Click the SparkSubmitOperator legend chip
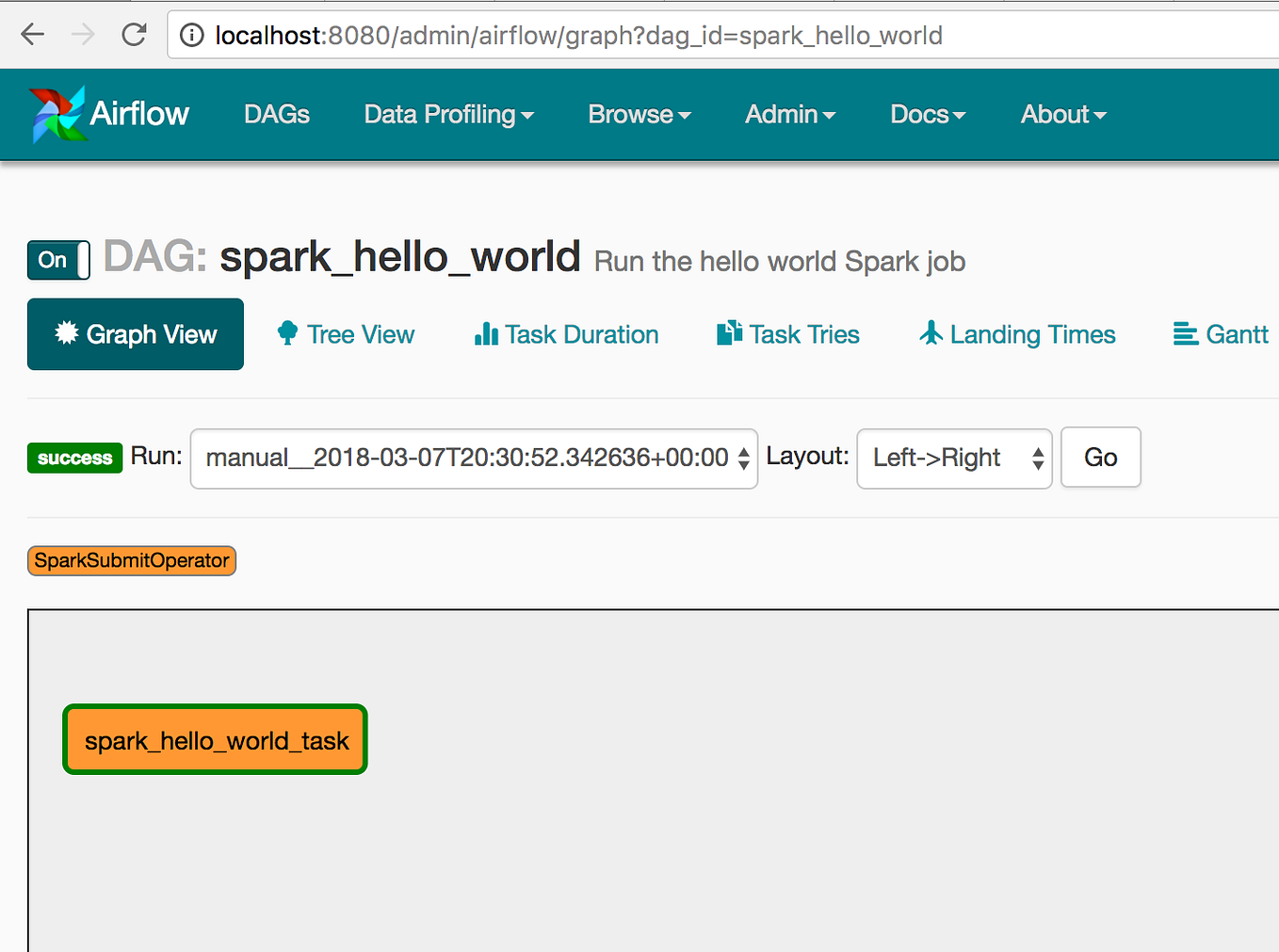 (131, 560)
